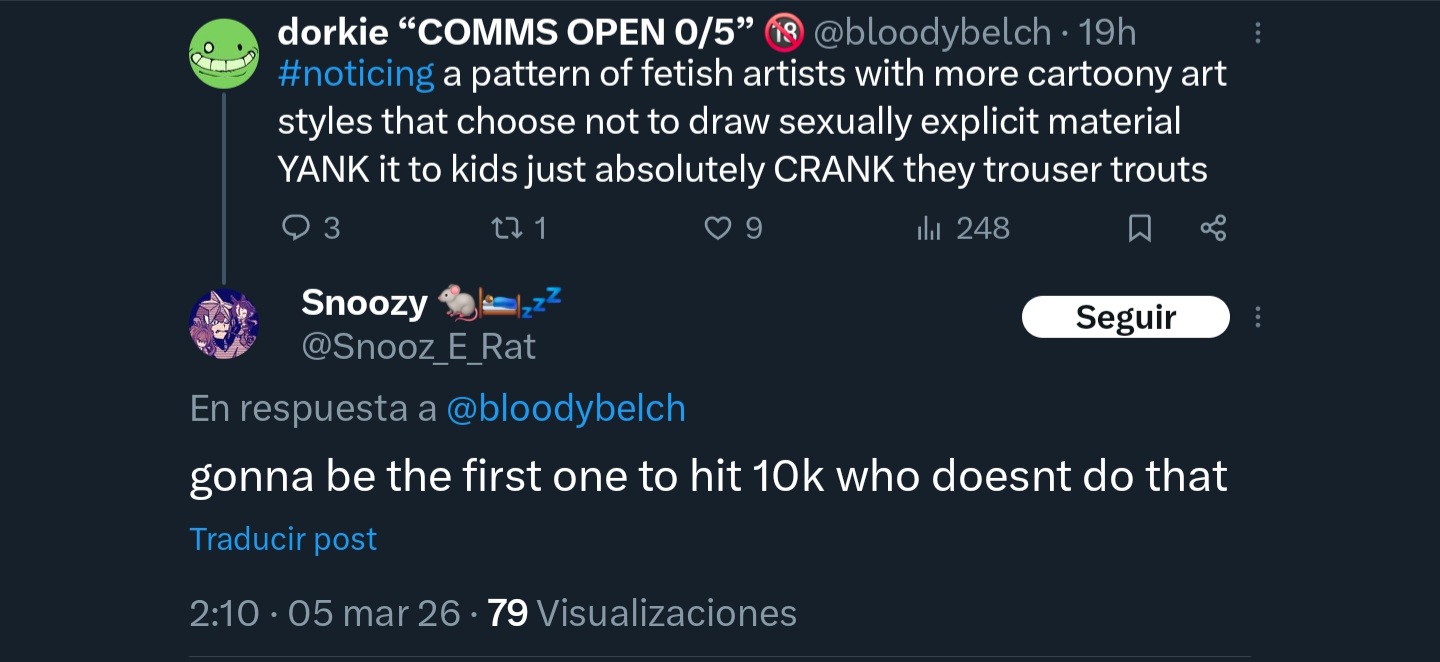This screenshot has height=662, width=1440.
Task: Open Snoozy's profile avatar
Action: 224,324
